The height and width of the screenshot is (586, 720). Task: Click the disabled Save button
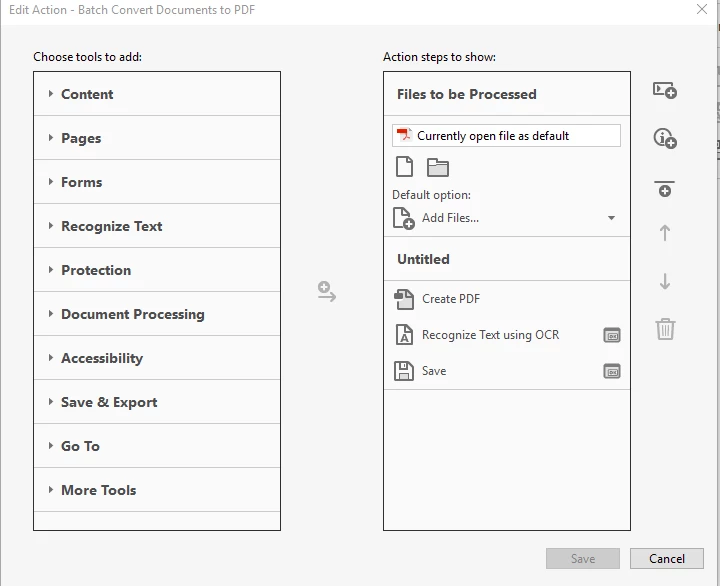click(x=583, y=558)
